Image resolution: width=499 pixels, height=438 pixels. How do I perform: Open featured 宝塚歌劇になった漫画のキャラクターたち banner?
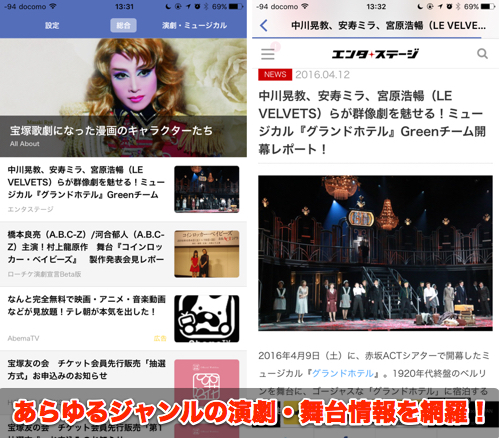pyautogui.click(x=123, y=97)
